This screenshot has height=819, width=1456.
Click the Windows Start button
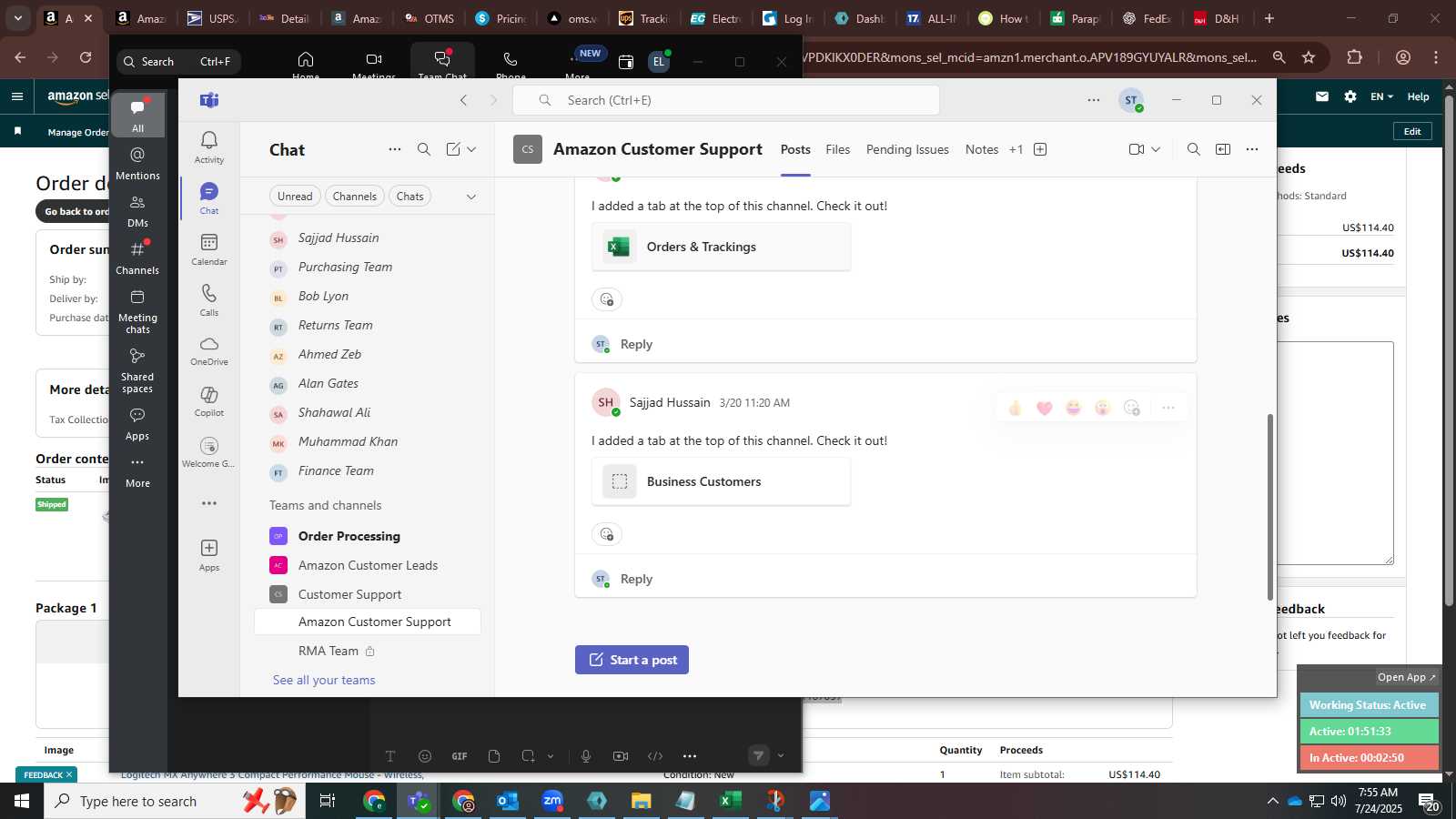point(22,801)
